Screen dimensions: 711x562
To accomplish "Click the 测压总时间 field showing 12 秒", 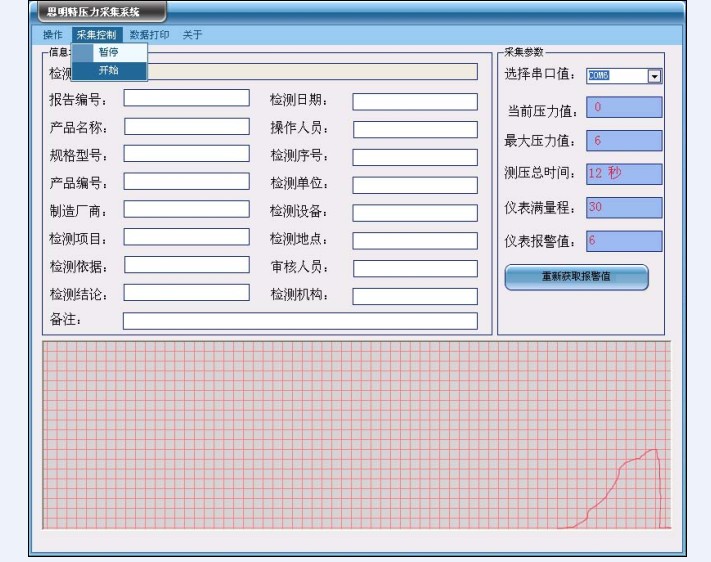I will point(624,174).
